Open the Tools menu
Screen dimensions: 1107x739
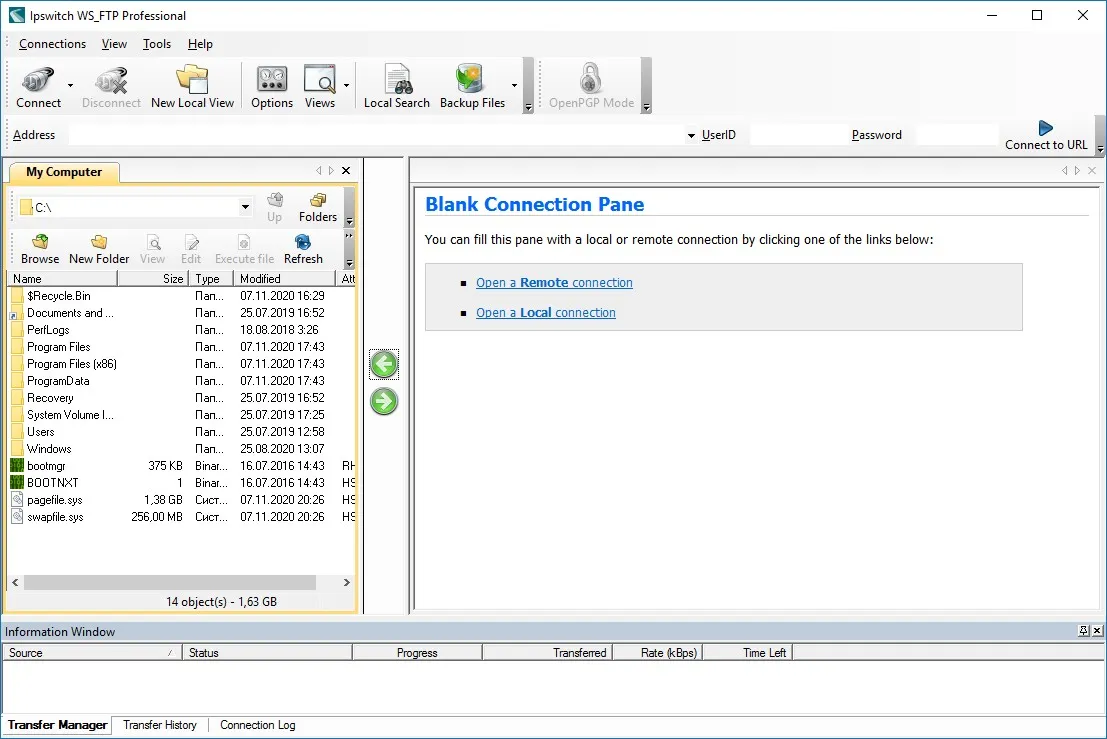point(157,44)
